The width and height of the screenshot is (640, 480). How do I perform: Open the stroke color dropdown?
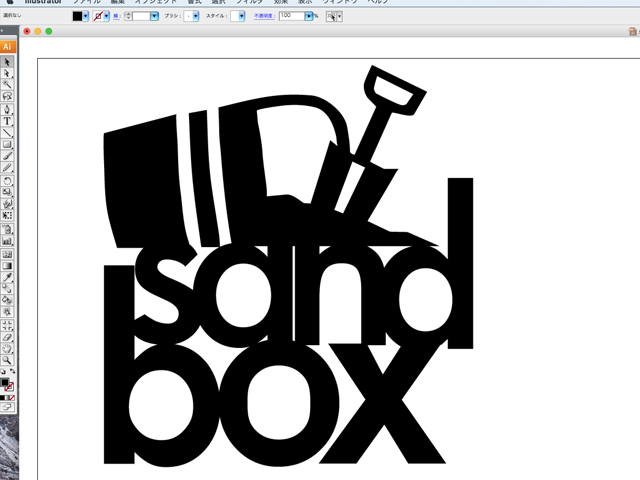[x=106, y=17]
